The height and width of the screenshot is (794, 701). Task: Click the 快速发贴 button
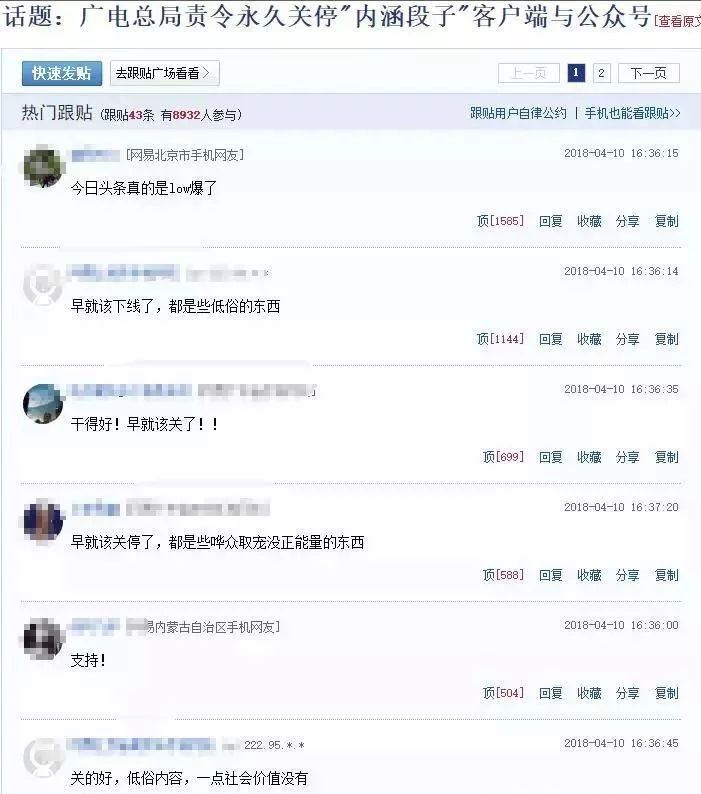tap(62, 73)
